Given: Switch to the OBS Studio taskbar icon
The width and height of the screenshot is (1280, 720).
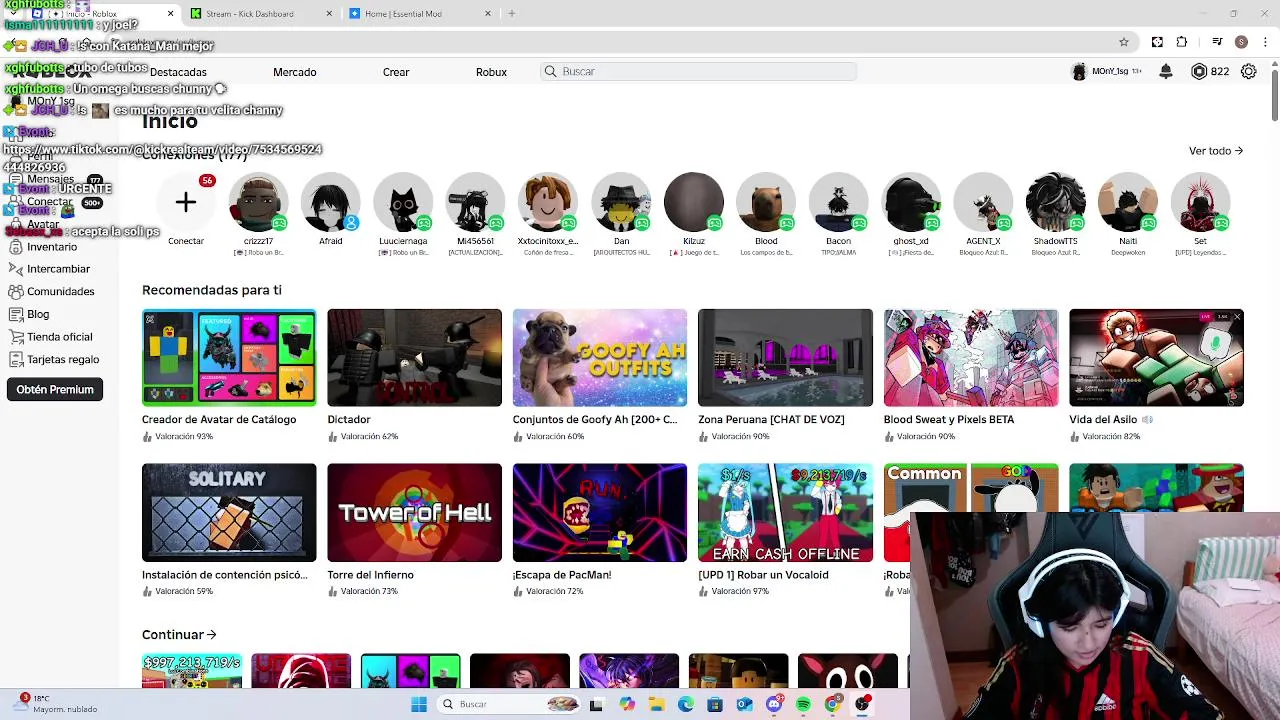Looking at the screenshot, I should (862, 704).
